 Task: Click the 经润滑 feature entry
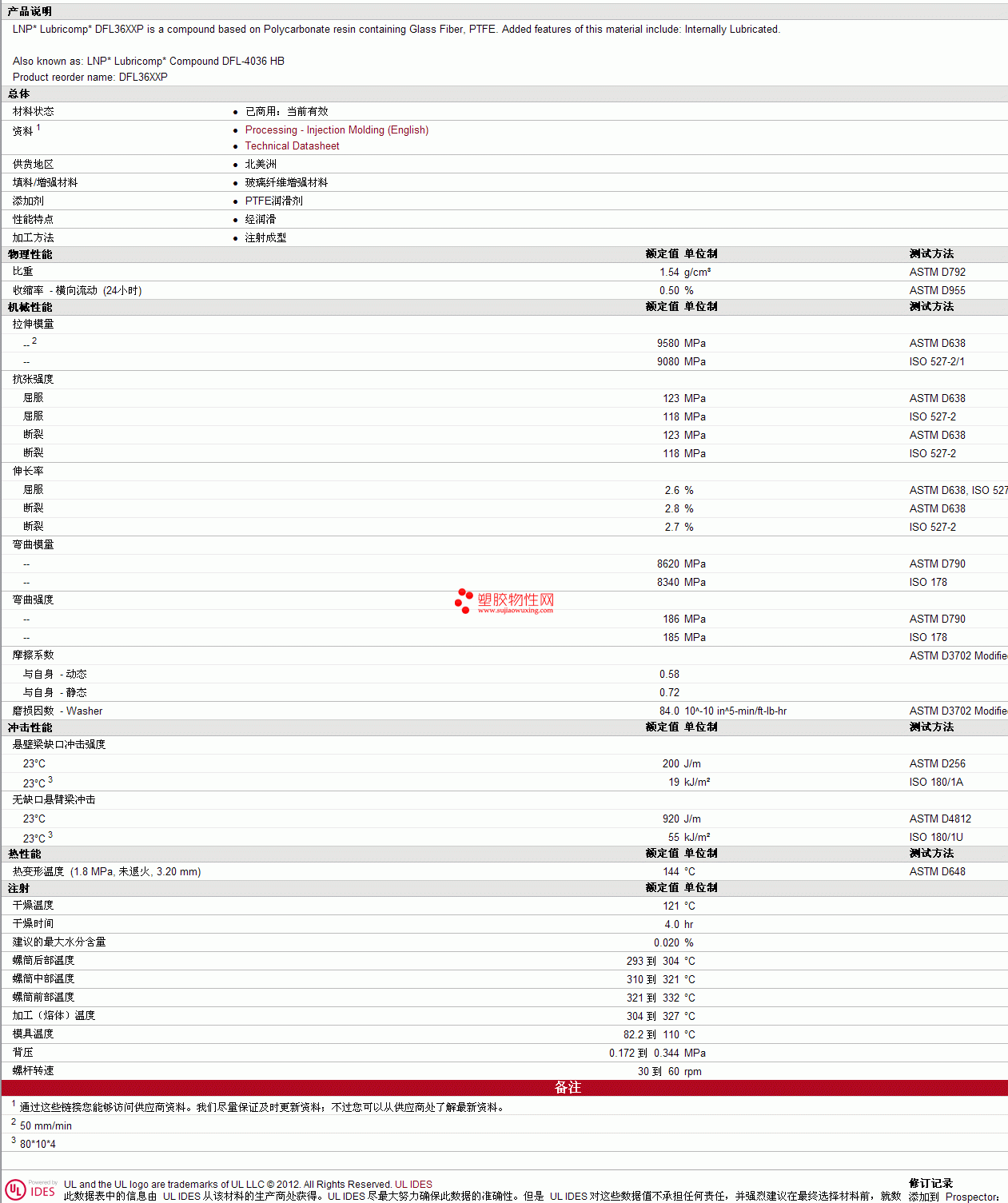261,219
